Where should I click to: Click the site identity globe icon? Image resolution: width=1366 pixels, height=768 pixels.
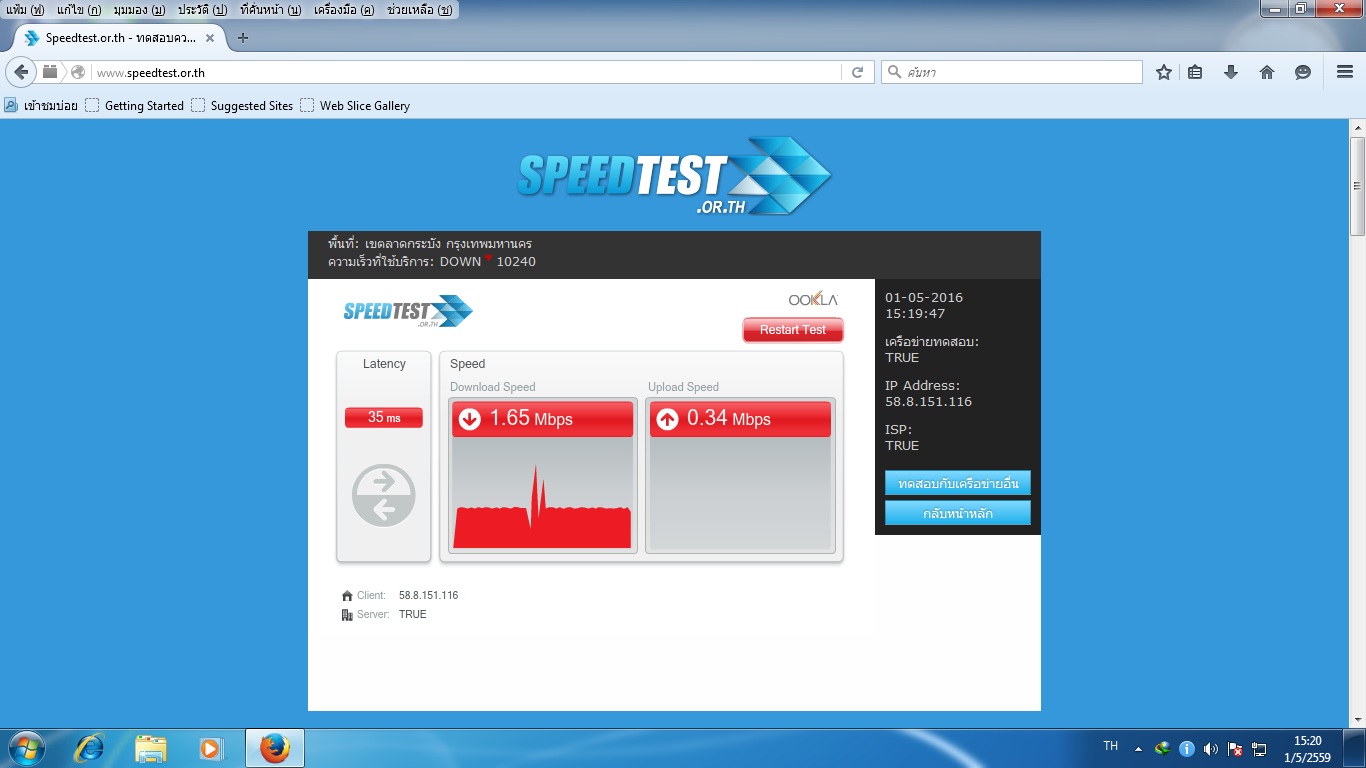78,72
